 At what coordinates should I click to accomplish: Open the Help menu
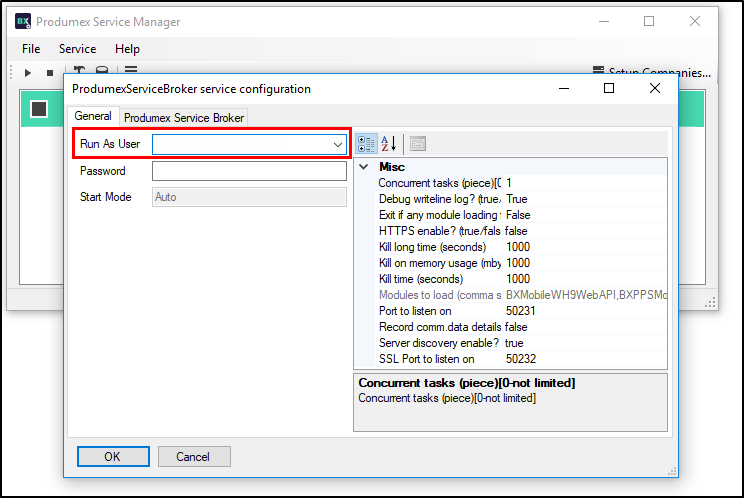coord(127,49)
